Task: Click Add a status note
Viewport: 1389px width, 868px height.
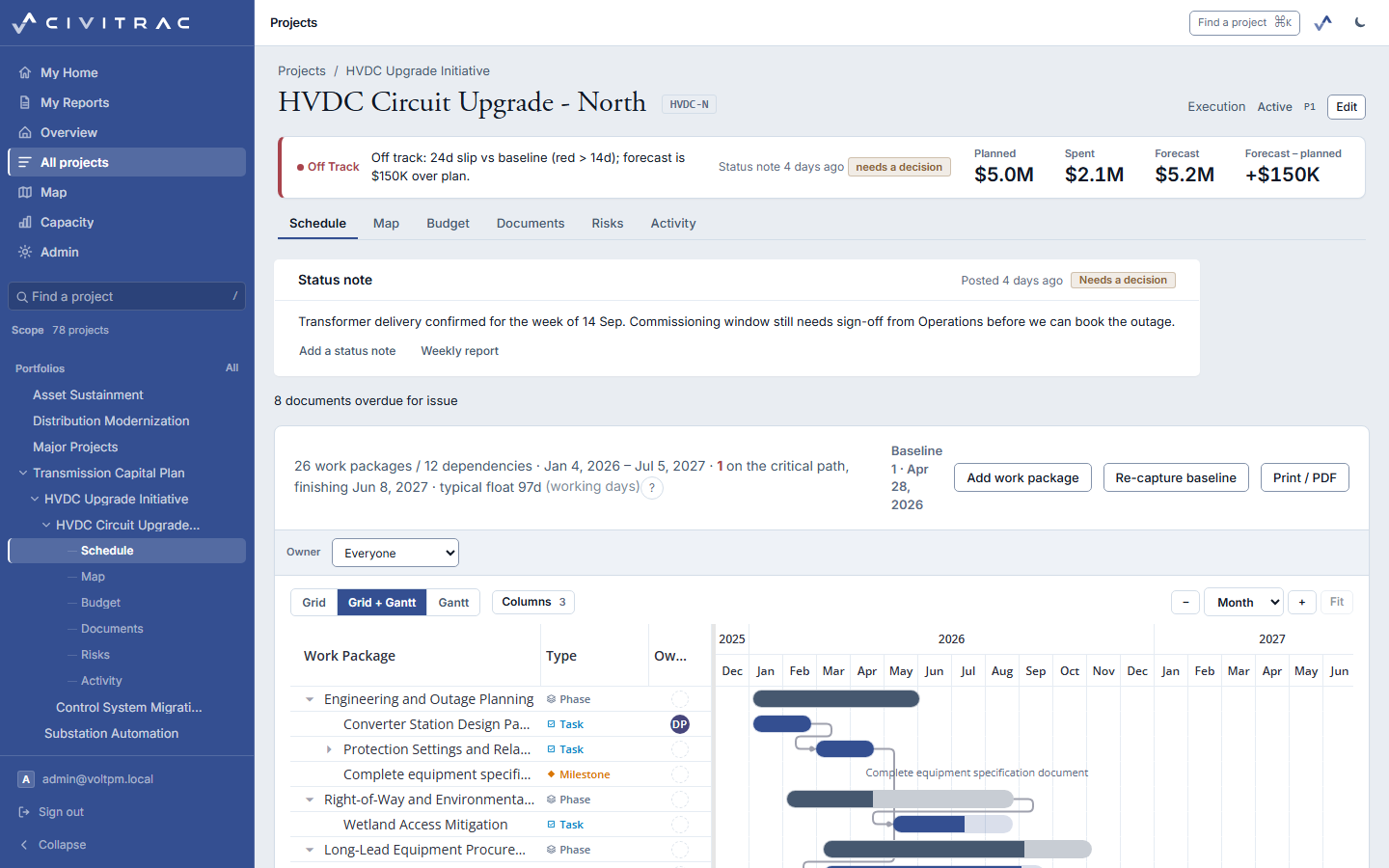Action: pos(347,351)
